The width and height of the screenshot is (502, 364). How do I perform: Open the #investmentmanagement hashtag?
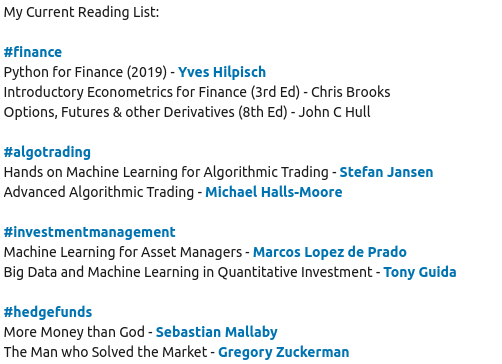(89, 232)
